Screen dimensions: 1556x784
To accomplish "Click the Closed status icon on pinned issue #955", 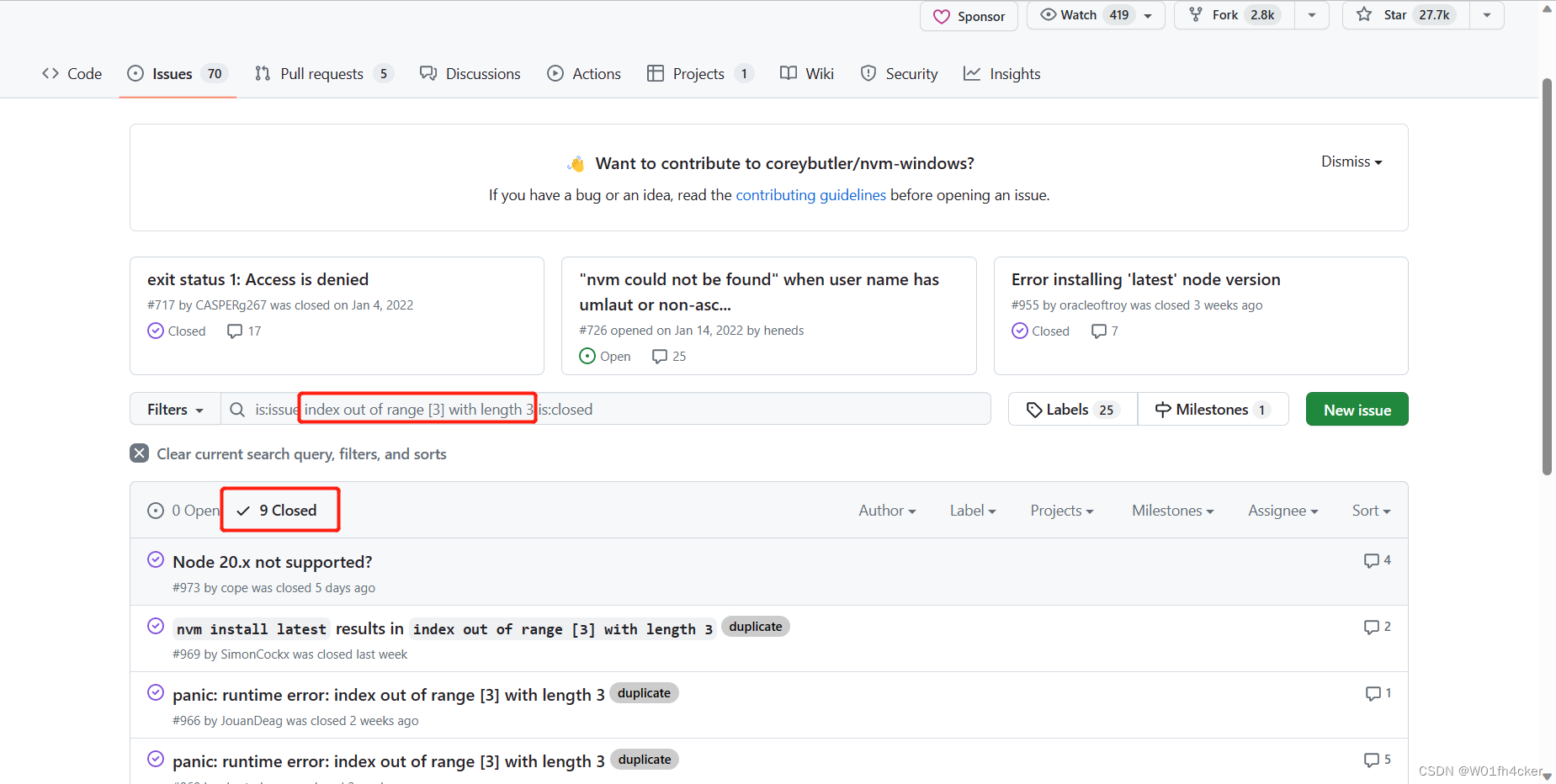I will 1020,331.
